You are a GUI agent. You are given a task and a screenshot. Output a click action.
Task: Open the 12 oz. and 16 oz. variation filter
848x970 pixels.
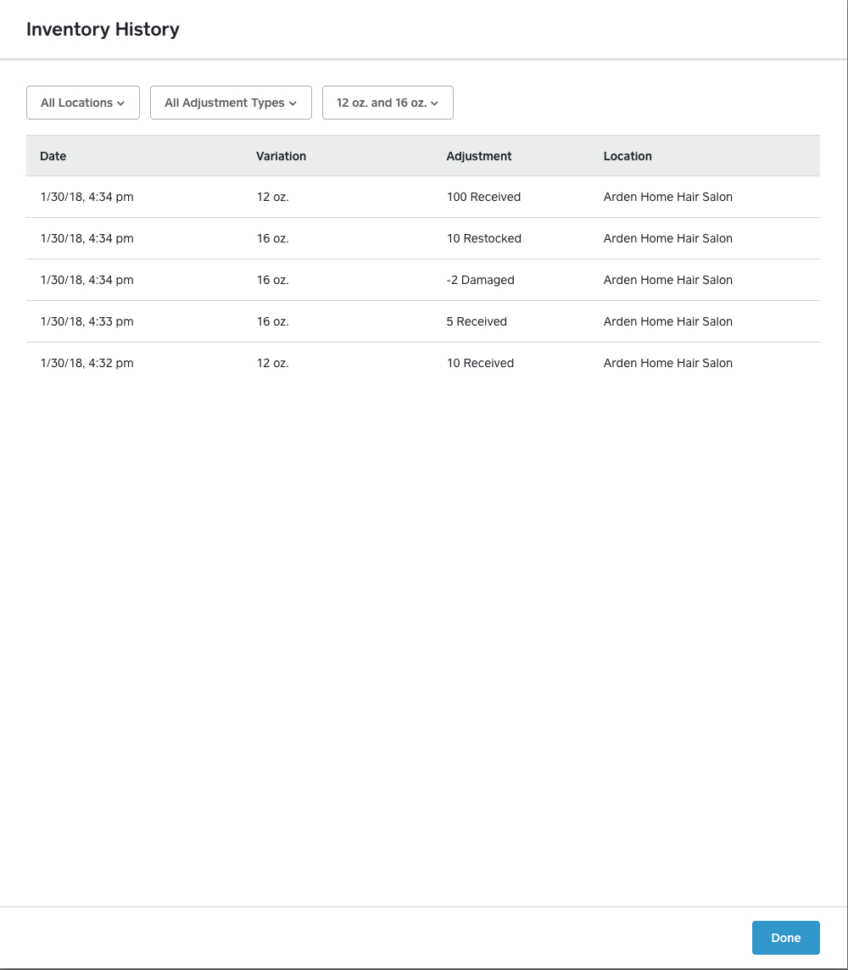pyautogui.click(x=387, y=102)
